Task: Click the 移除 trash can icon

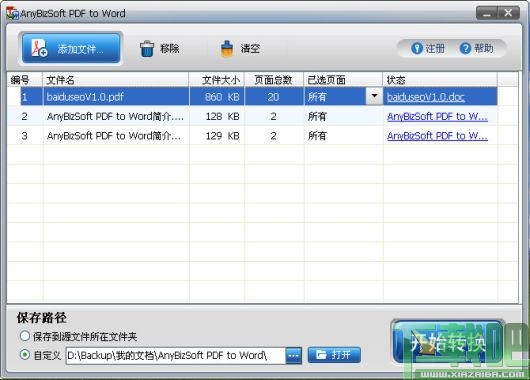Action: tap(147, 49)
